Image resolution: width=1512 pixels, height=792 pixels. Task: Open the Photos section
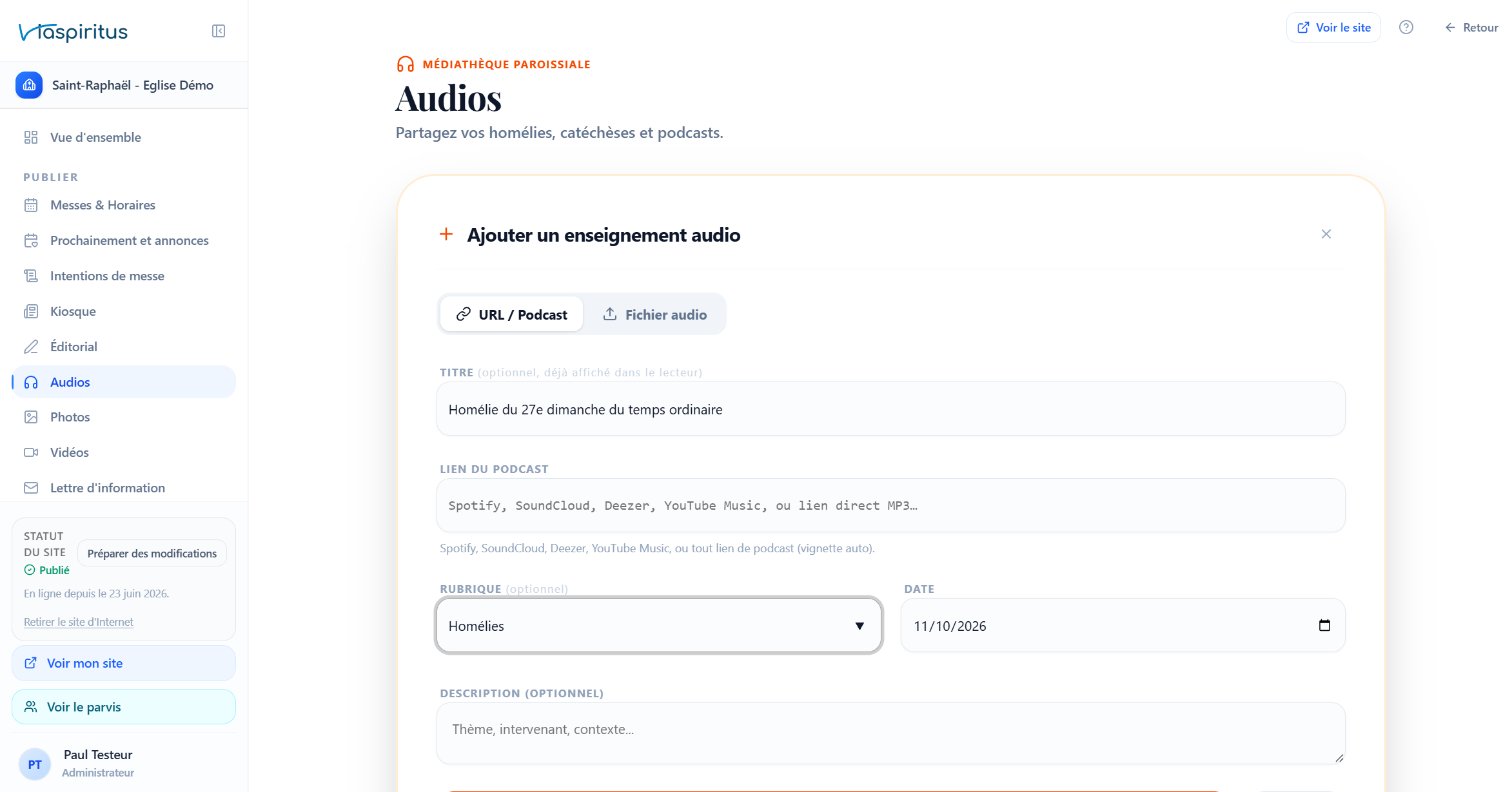tap(124, 417)
